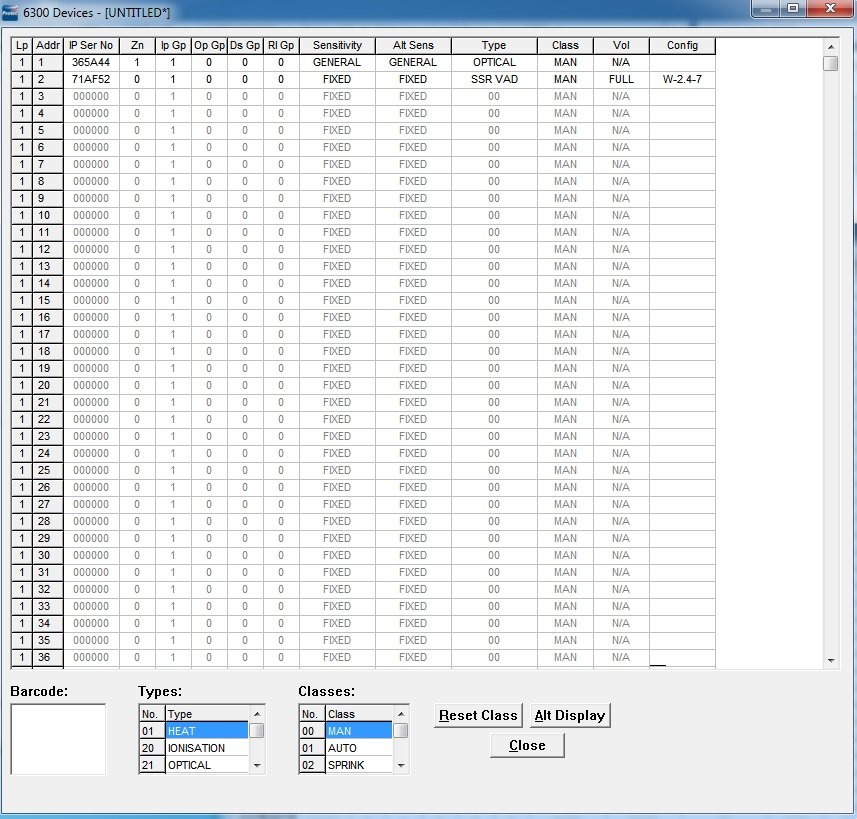Viewport: 857px width, 819px height.
Task: Click the Zn column header
Action: pyautogui.click(x=137, y=45)
